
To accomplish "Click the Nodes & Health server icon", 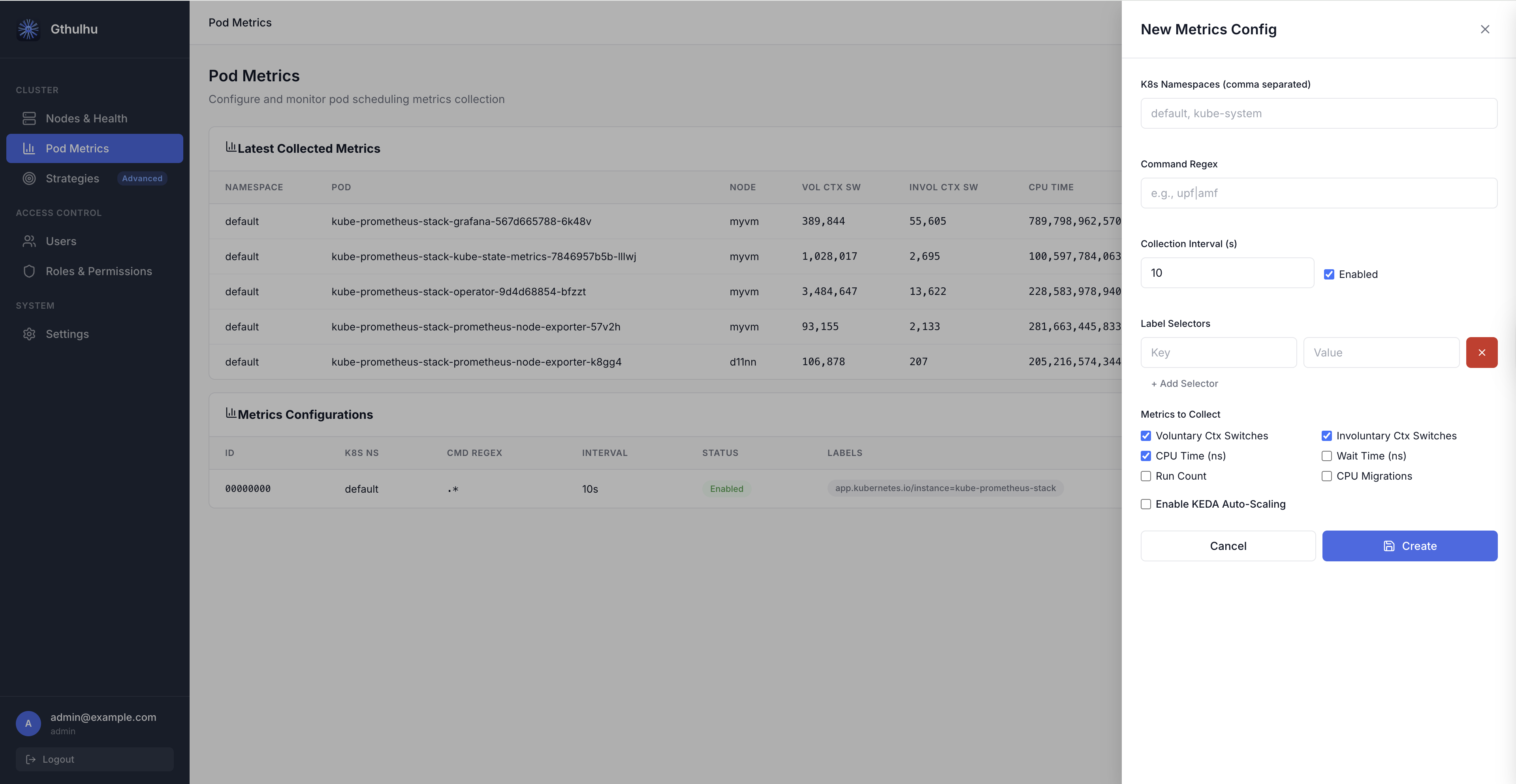I will 29,118.
